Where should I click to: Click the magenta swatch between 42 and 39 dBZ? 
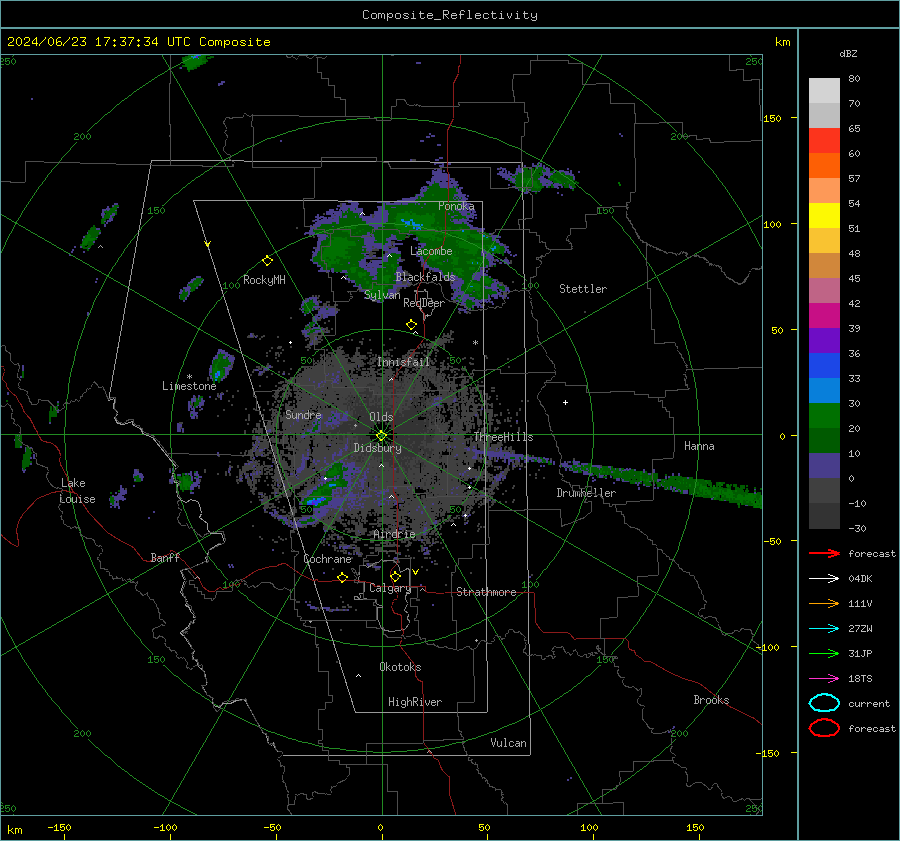(824, 316)
